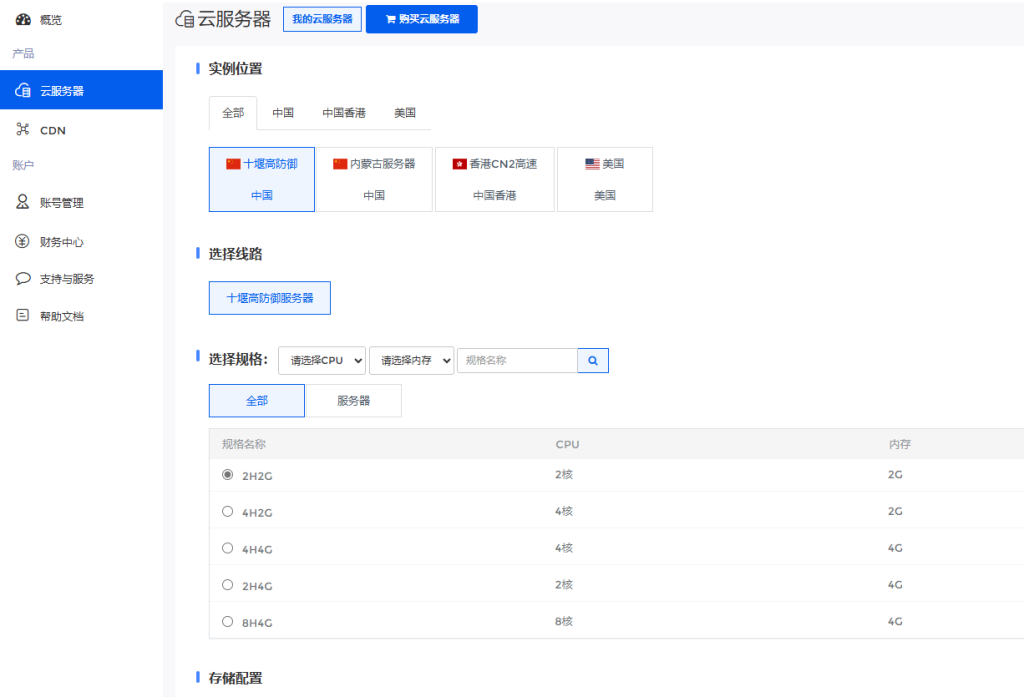Image resolution: width=1024 pixels, height=697 pixels.
Task: Click the magnifier search icon button
Action: (593, 360)
